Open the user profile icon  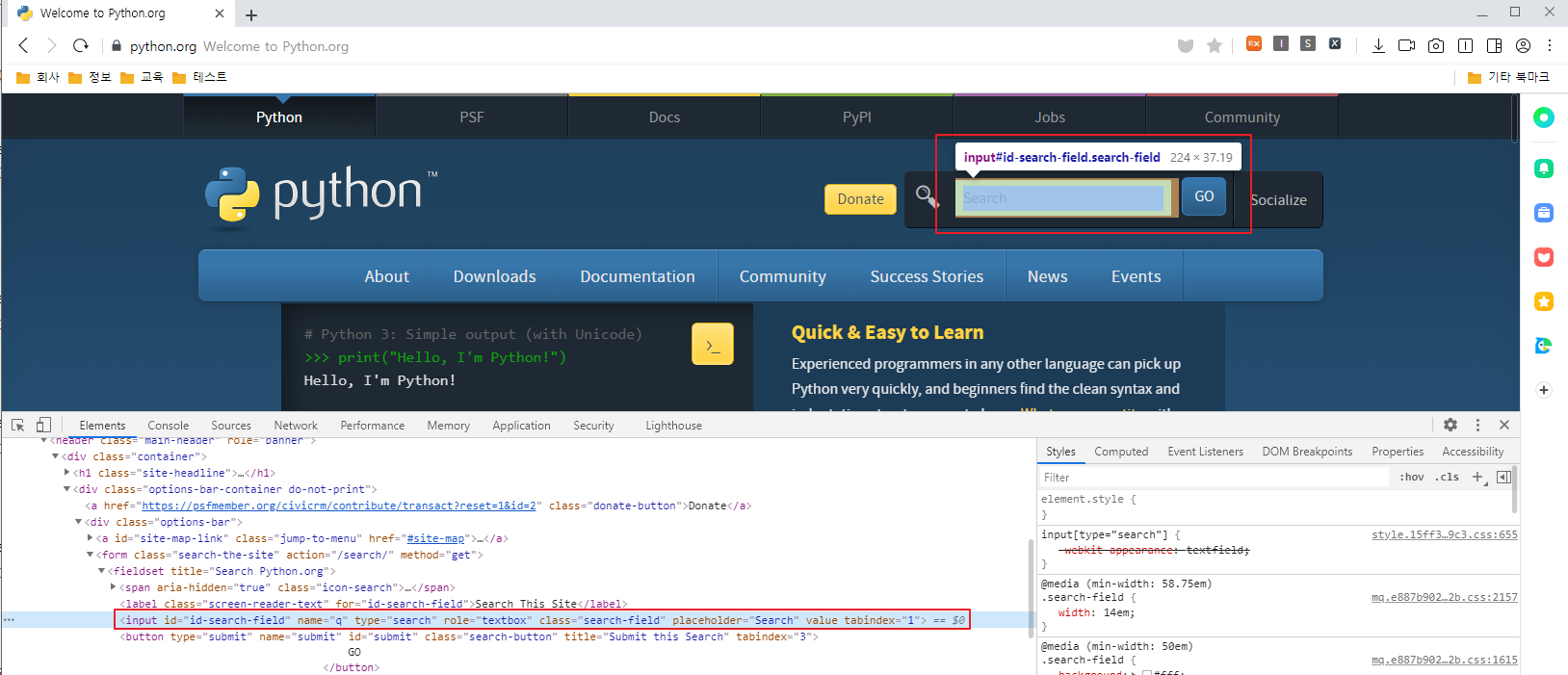point(1523,45)
